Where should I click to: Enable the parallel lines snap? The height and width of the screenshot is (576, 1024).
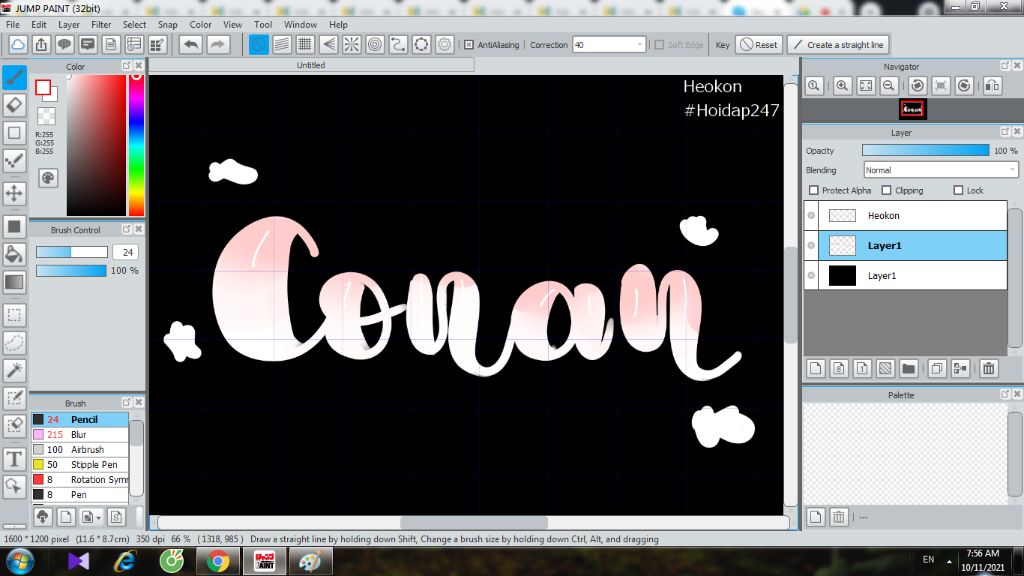281,44
